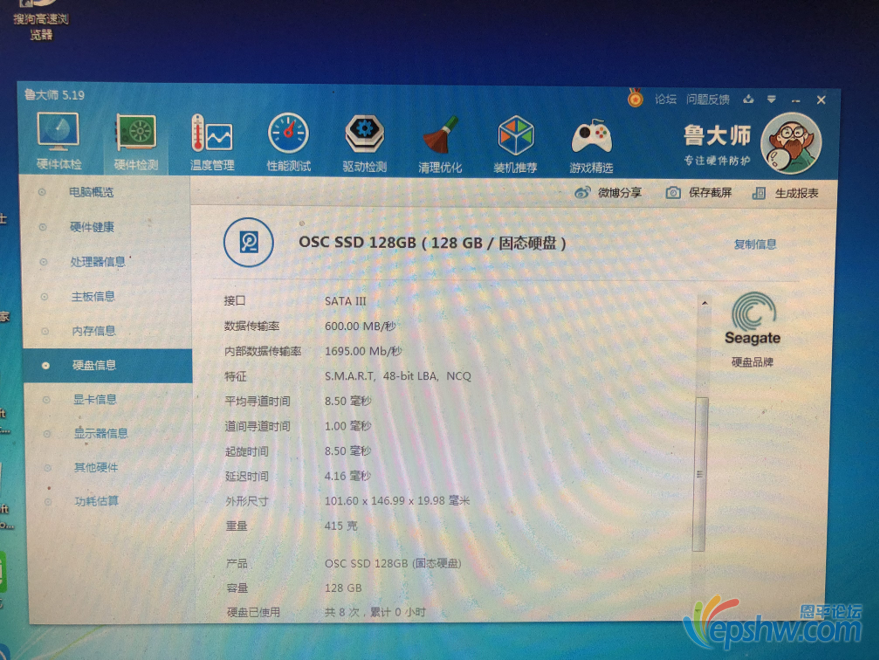
Task: Click the medal icon in title bar
Action: (635, 98)
